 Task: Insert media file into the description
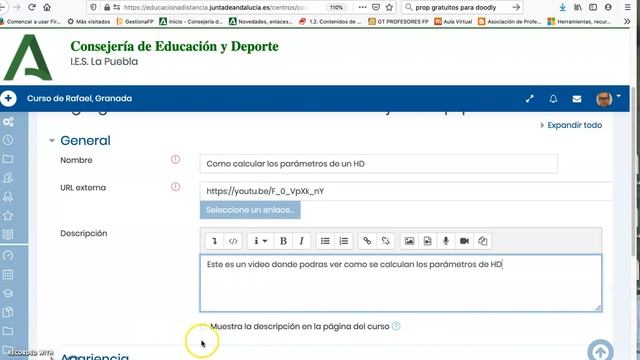427,241
